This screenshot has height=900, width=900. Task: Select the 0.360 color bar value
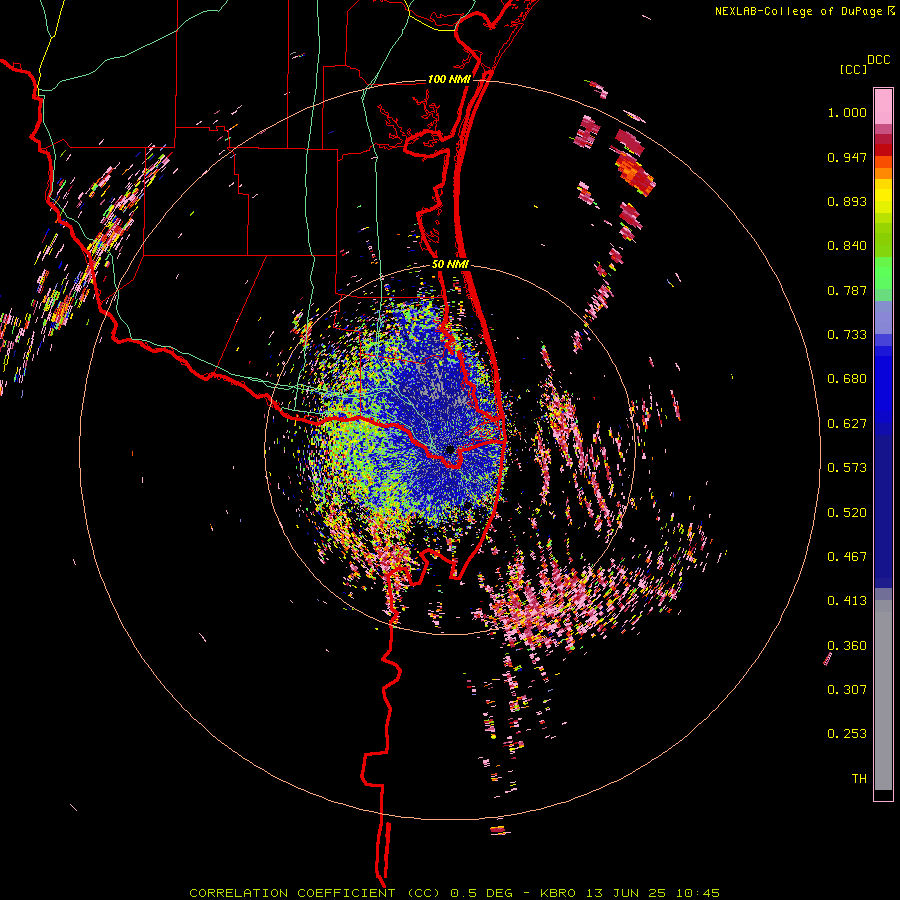click(x=847, y=646)
